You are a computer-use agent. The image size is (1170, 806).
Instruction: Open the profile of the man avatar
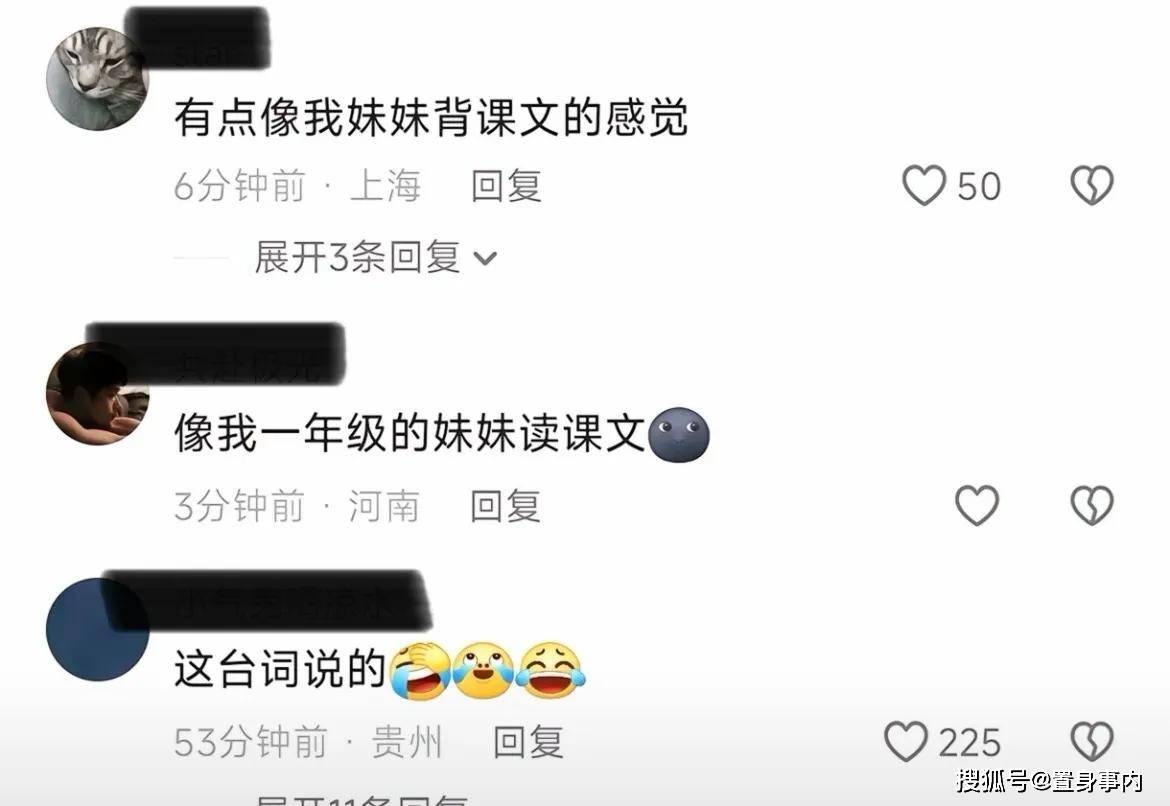click(x=97, y=393)
